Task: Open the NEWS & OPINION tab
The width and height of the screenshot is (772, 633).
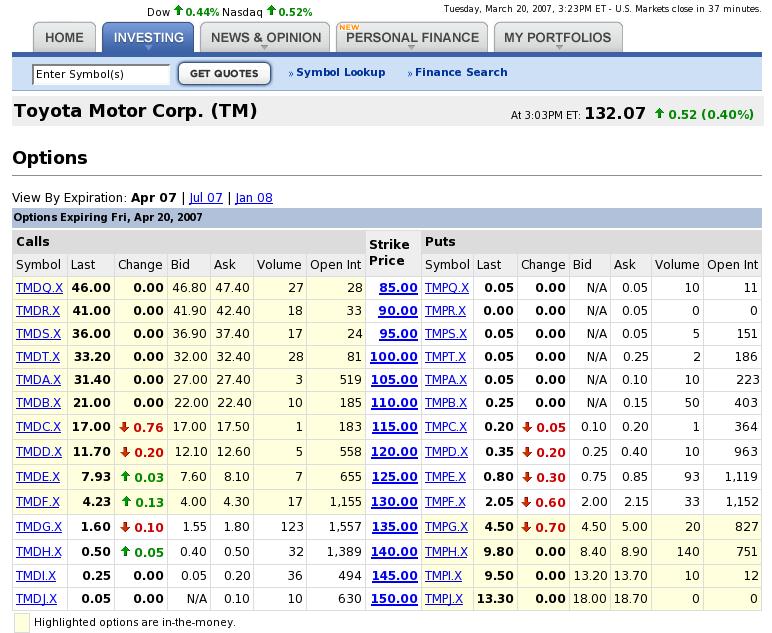Action: pyautogui.click(x=265, y=37)
